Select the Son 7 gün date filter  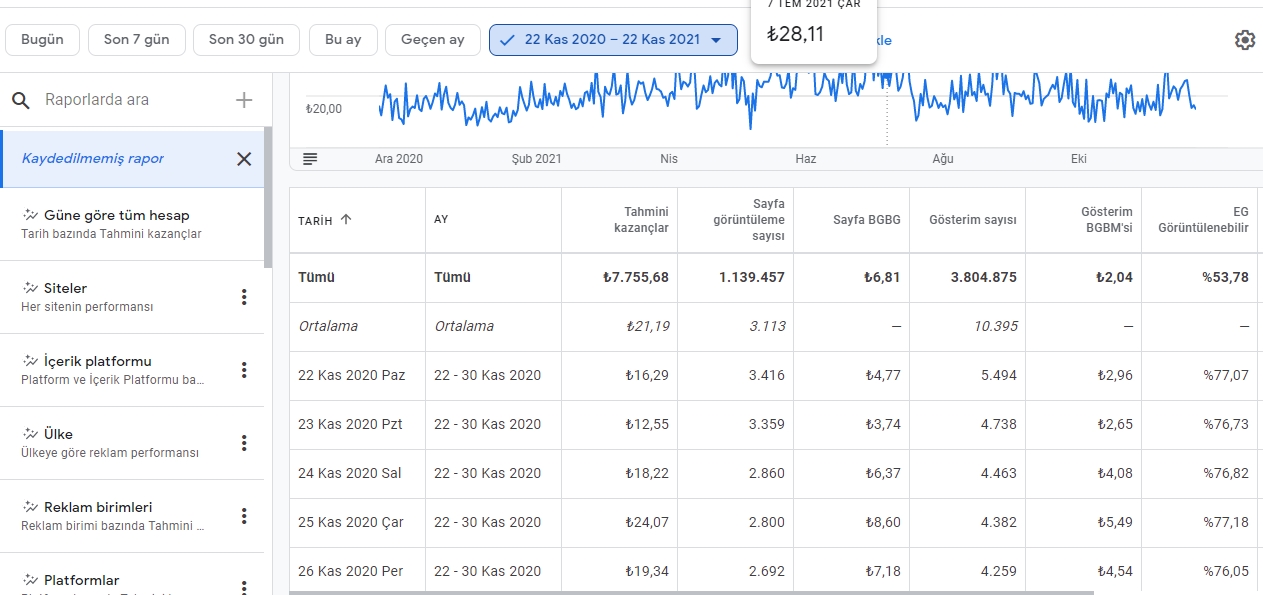[136, 40]
